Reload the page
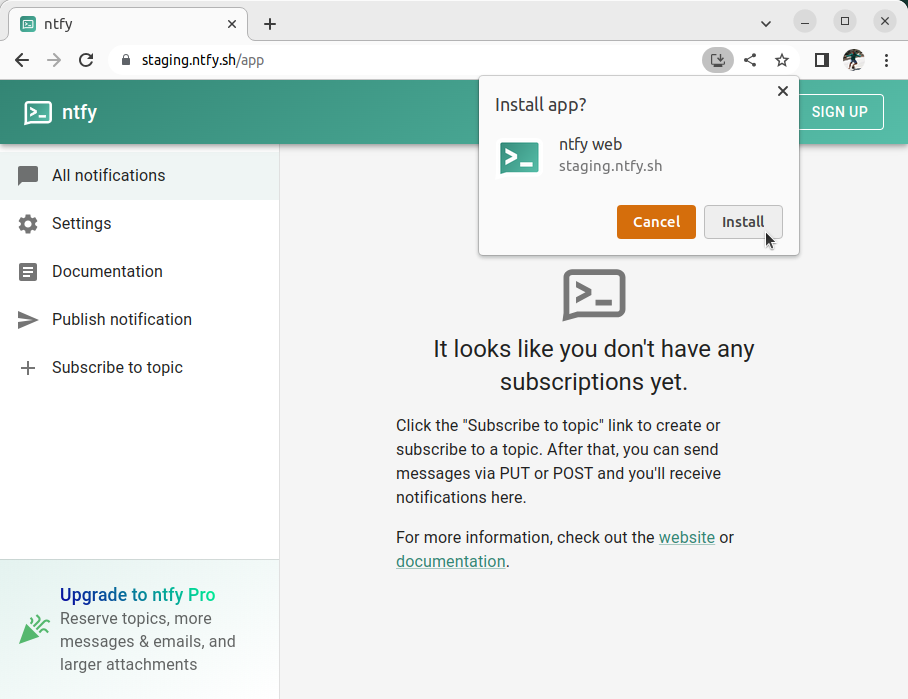This screenshot has width=908, height=699. pyautogui.click(x=86, y=60)
